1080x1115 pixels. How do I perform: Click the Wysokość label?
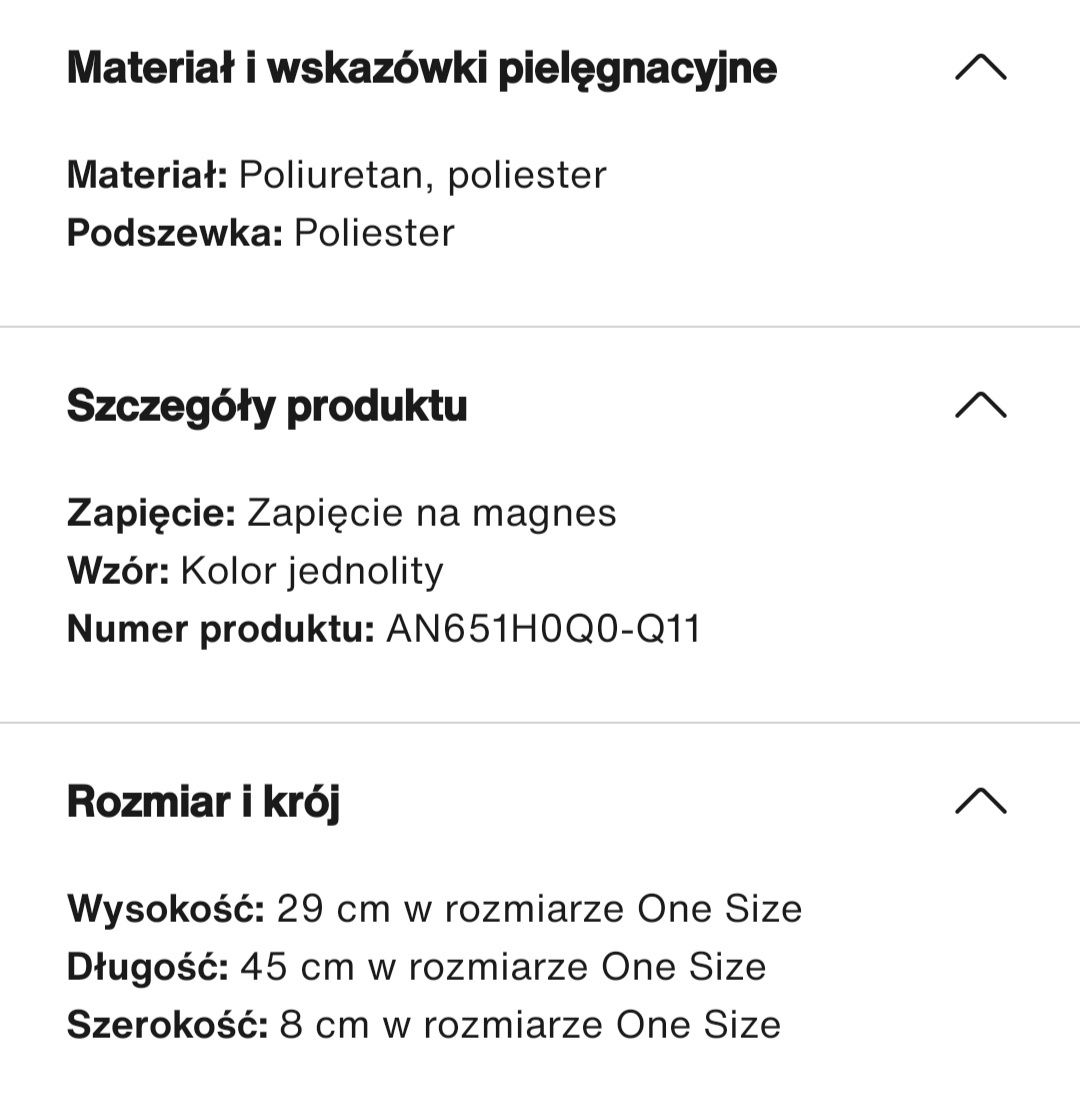(166, 909)
